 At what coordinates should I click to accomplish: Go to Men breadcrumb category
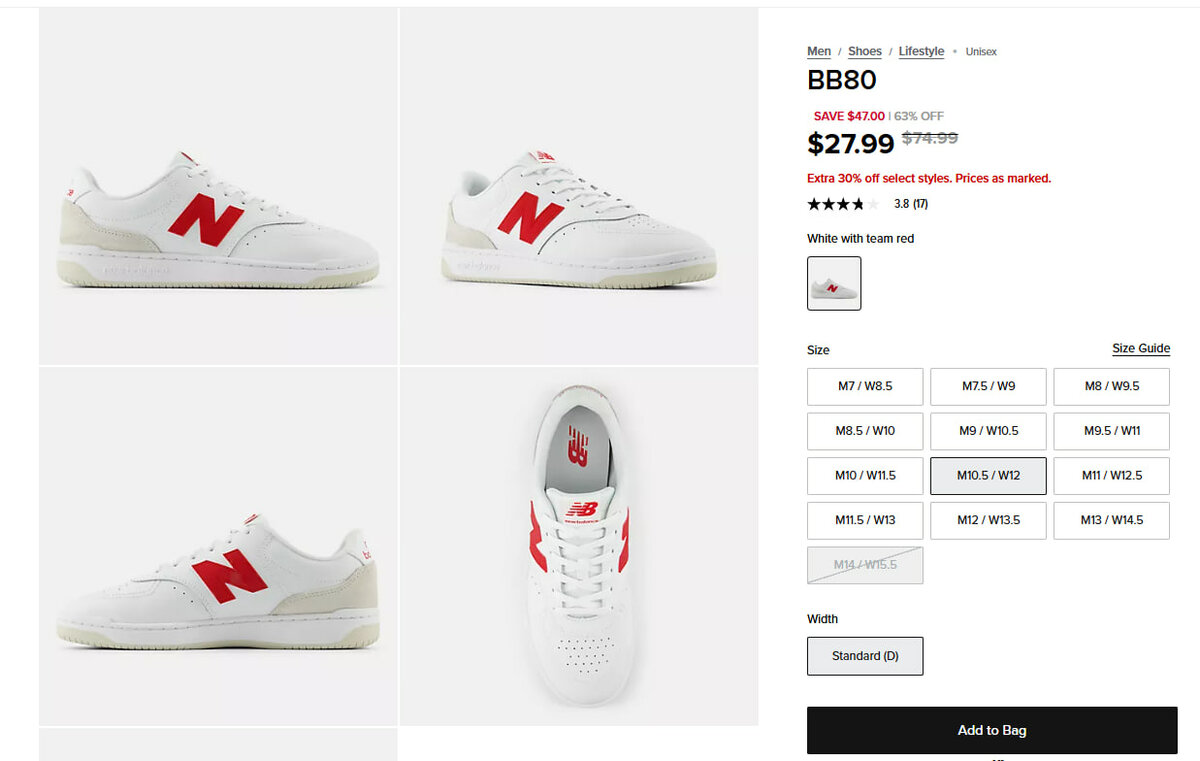[819, 51]
